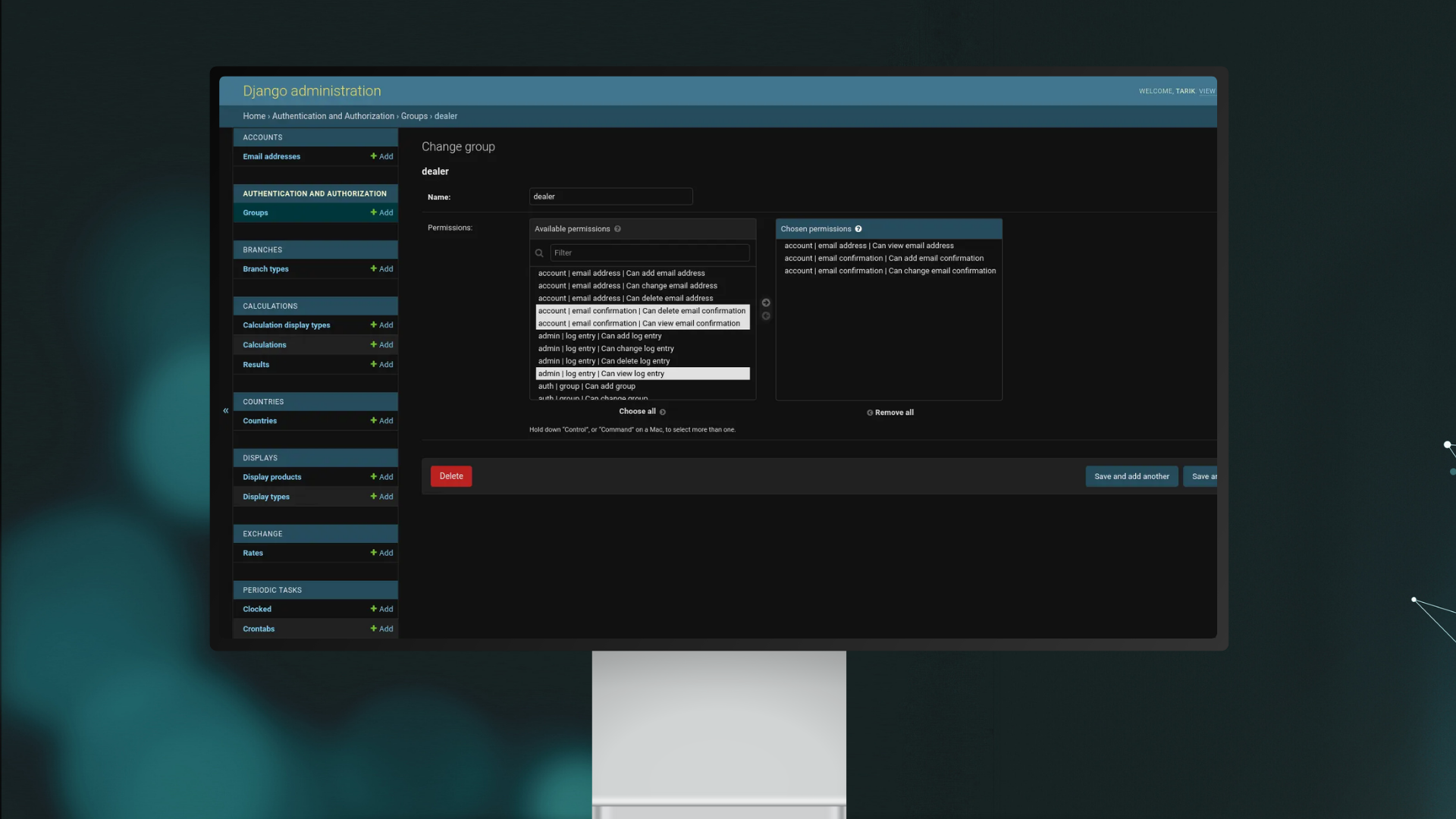Select 'Can change email address' permission
Viewport: 1456px width, 819px height.
click(x=642, y=286)
